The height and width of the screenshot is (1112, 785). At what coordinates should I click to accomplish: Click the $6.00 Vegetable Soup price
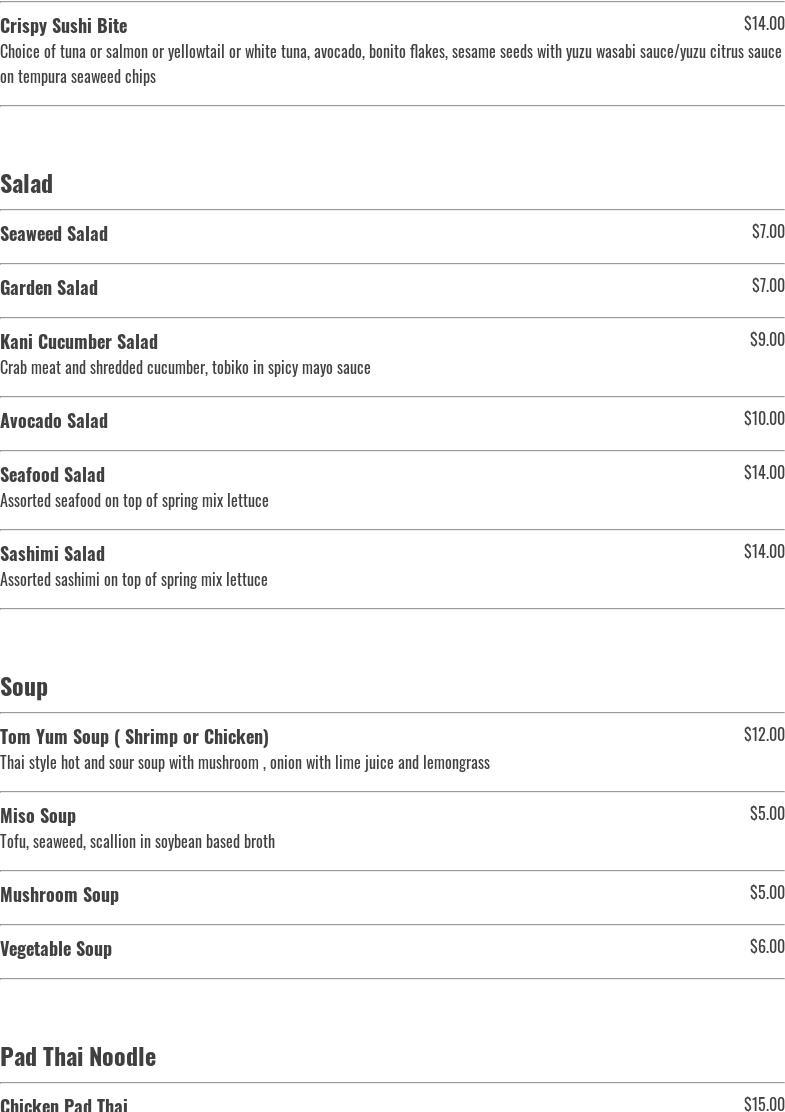[x=767, y=947]
